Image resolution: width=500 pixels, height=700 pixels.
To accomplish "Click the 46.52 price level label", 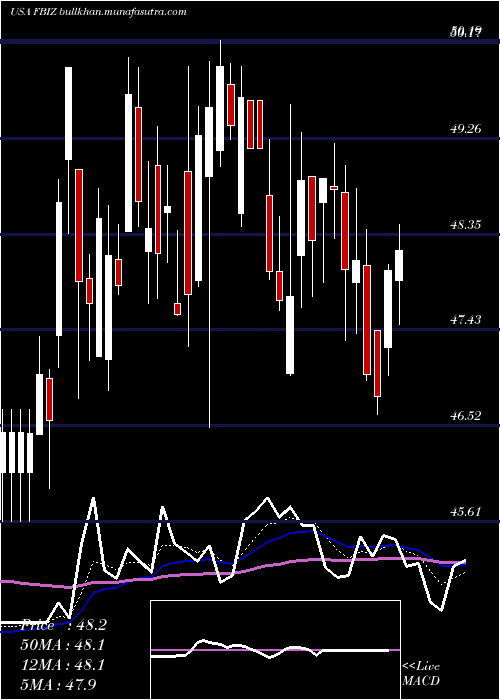I will [466, 416].
